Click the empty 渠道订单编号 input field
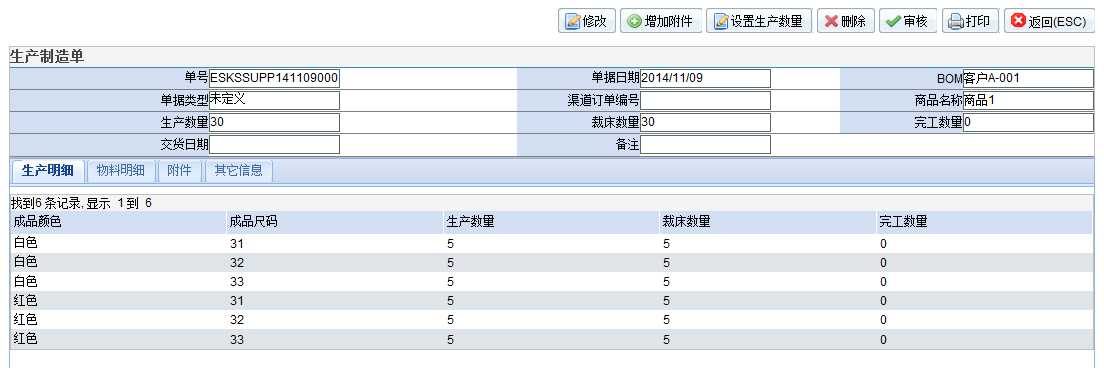1104x368 pixels. coord(705,101)
